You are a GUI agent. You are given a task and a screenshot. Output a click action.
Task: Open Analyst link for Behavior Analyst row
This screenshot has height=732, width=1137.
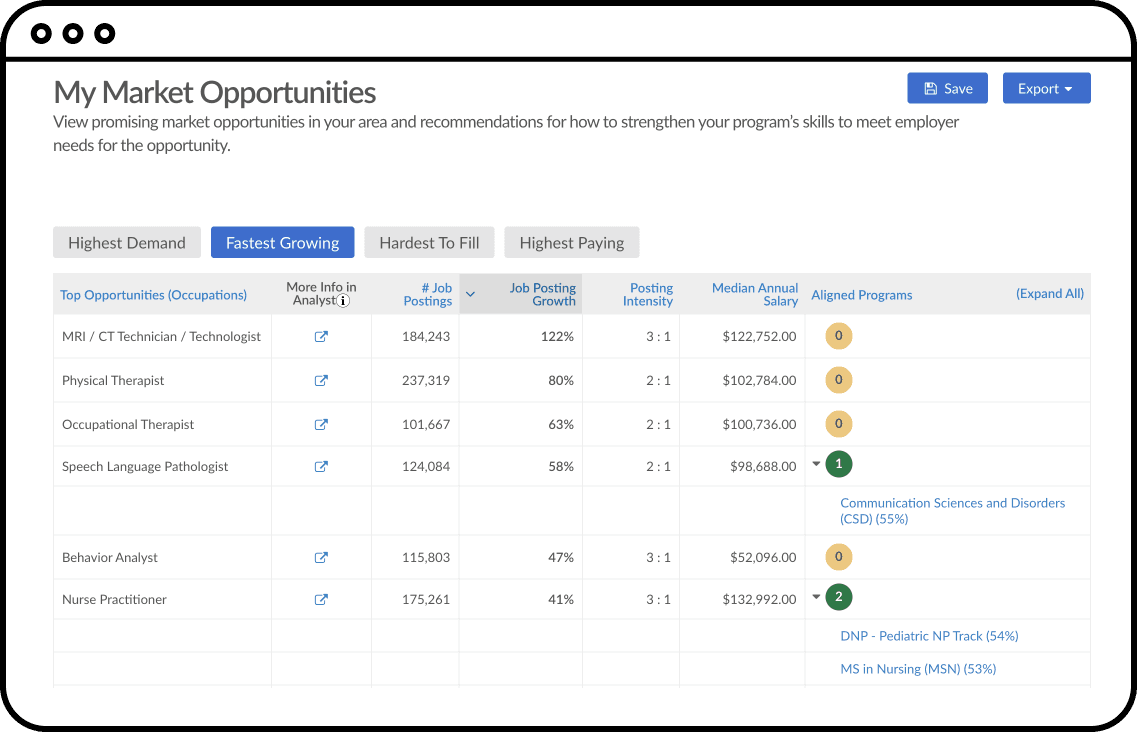(x=321, y=557)
